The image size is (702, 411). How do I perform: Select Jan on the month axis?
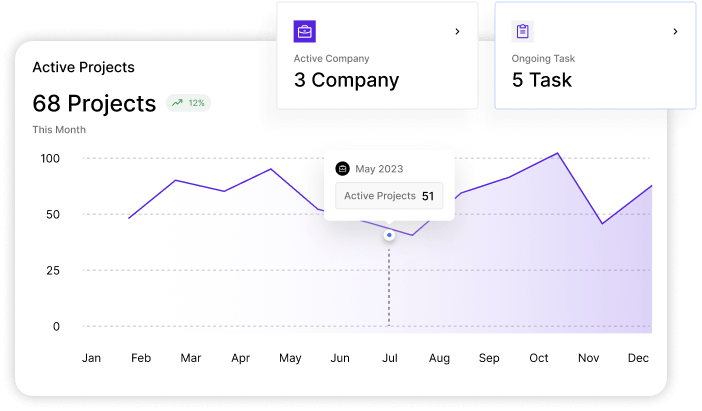pos(91,358)
